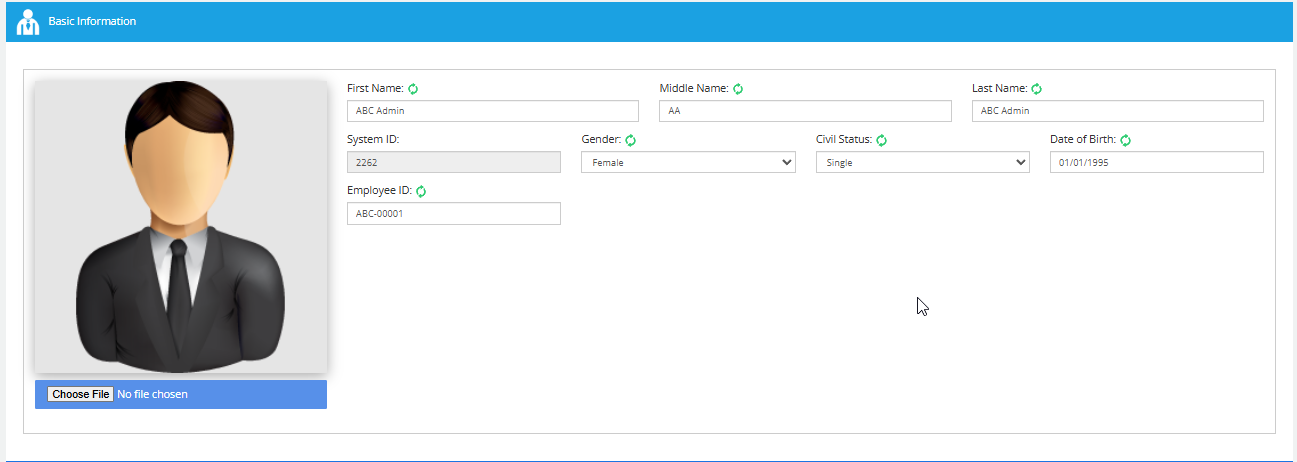Click the green refresh icon beside Last Name
This screenshot has height=462, width=1297.
[x=1037, y=89]
